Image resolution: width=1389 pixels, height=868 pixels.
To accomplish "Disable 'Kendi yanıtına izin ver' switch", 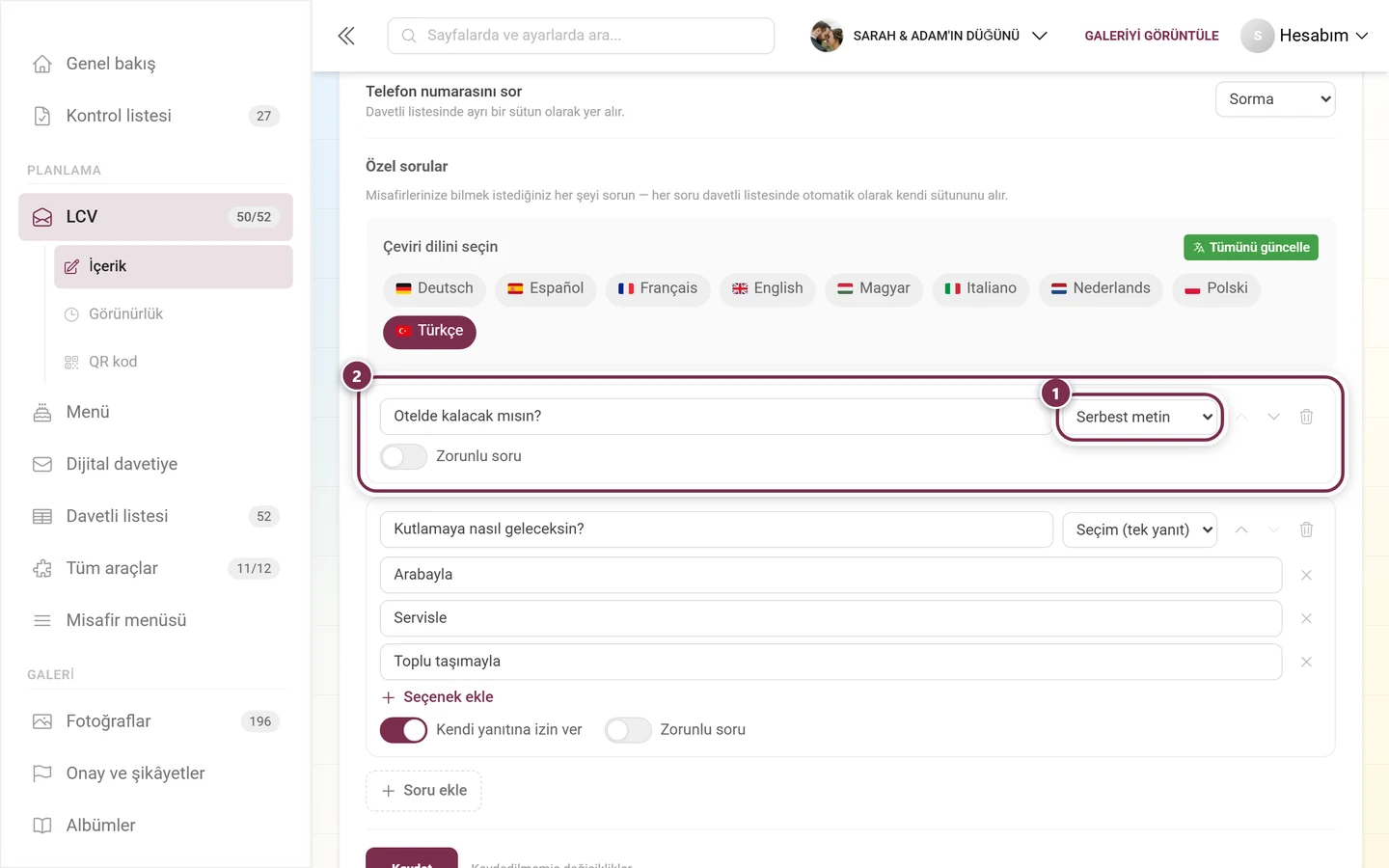I will click(x=403, y=730).
